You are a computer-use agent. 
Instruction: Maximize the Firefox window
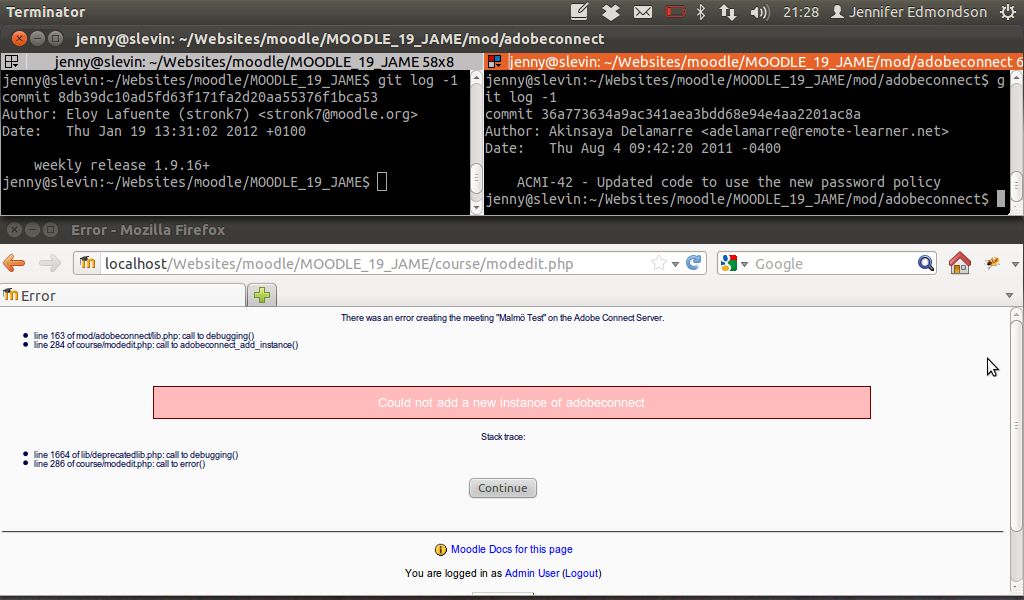[50, 230]
